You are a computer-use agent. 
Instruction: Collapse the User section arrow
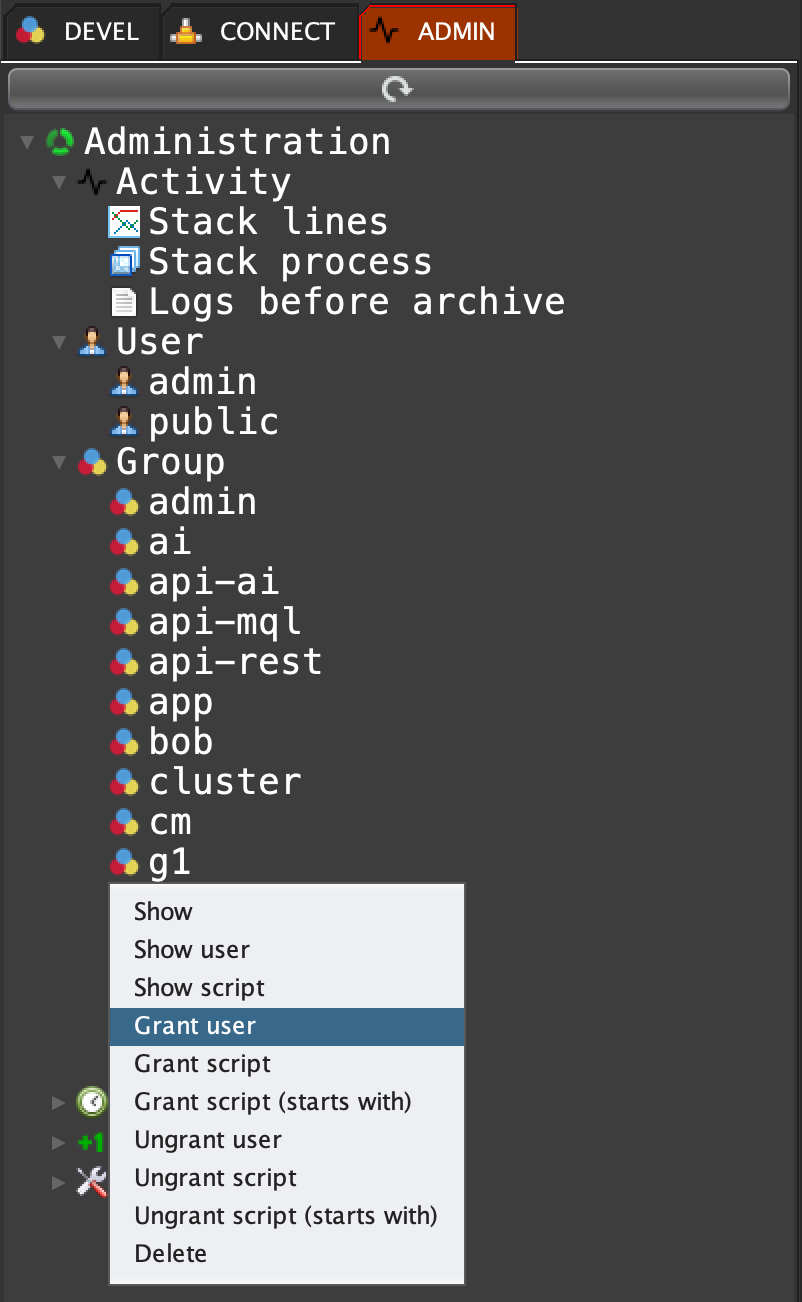click(x=59, y=343)
